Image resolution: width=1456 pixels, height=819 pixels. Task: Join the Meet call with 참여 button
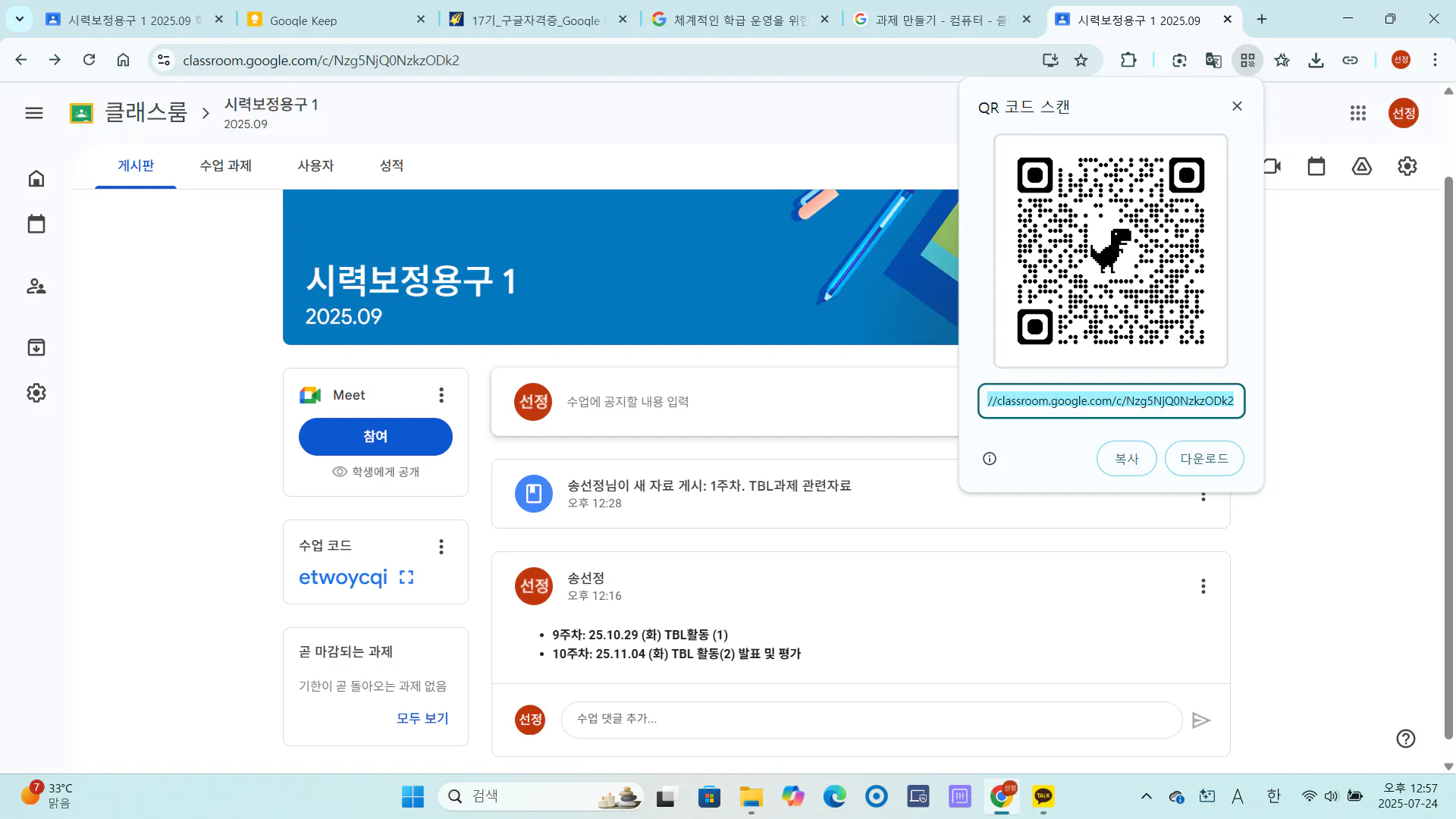[375, 437]
